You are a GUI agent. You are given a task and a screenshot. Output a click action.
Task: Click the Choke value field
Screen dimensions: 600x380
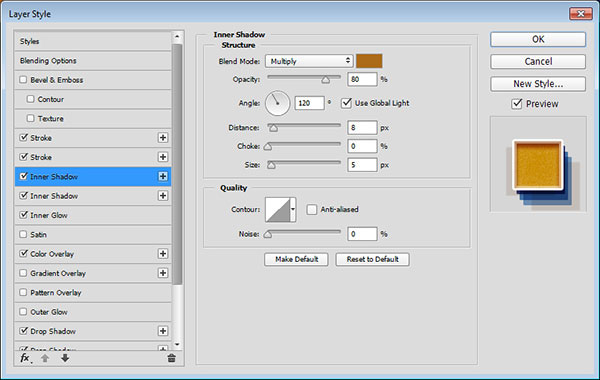(x=362, y=146)
